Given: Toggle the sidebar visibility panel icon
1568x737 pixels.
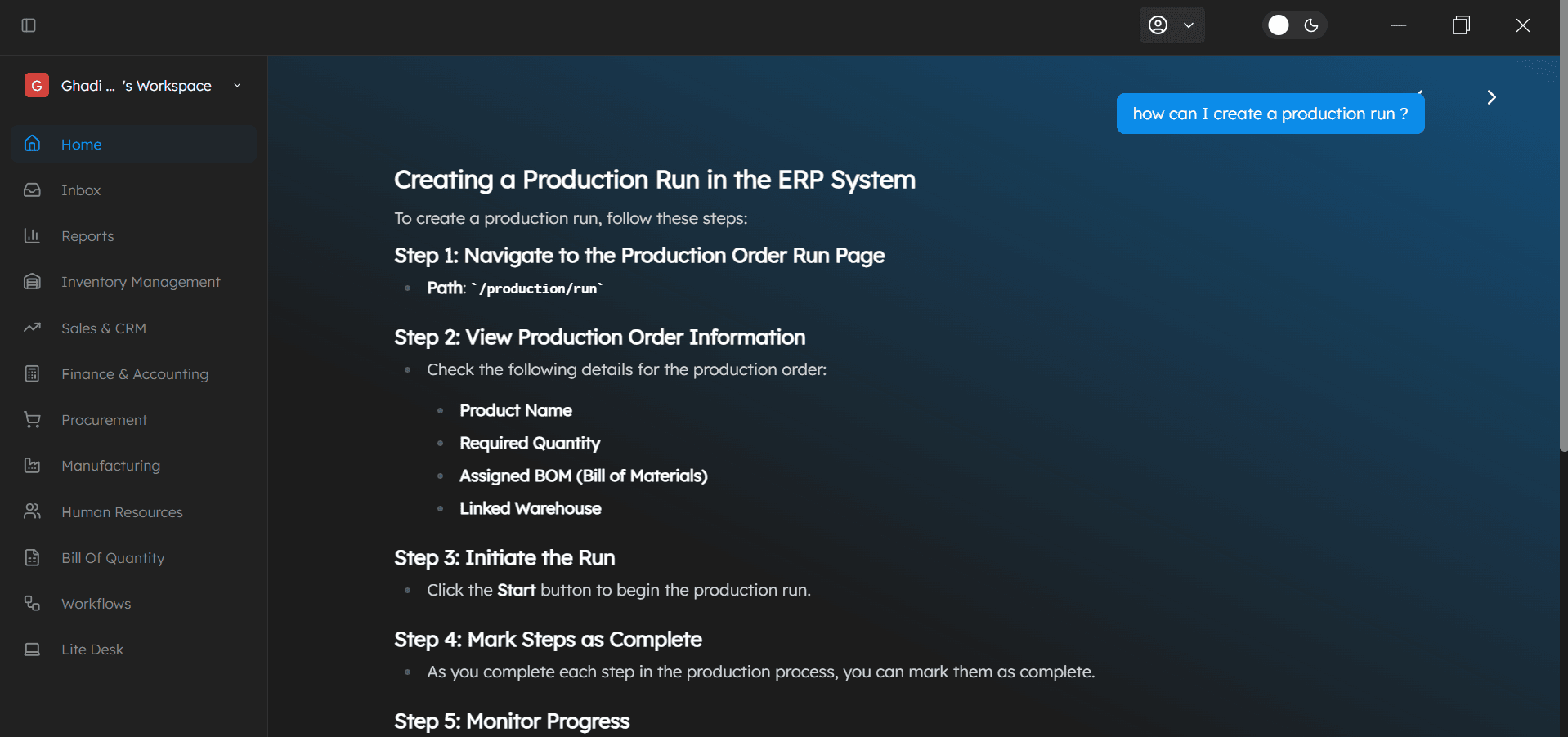Looking at the screenshot, I should 28,25.
